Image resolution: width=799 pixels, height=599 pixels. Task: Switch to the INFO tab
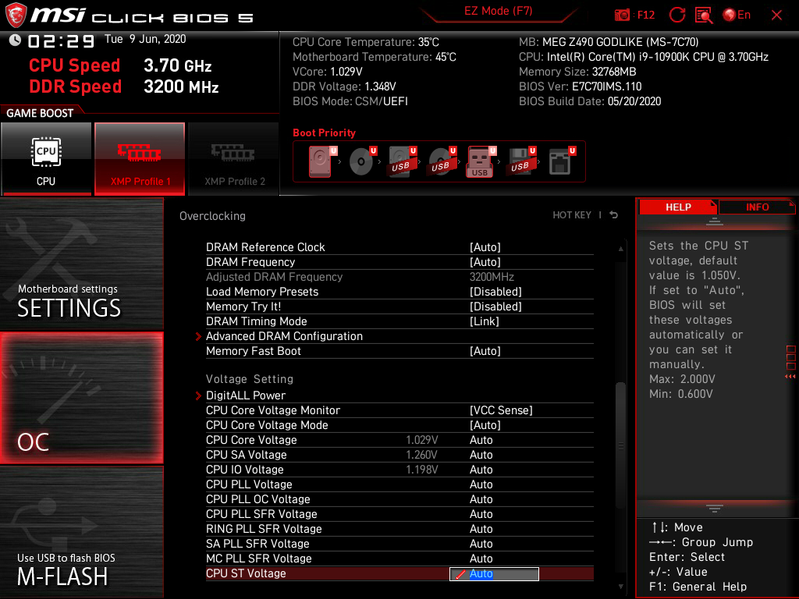[x=757, y=207]
